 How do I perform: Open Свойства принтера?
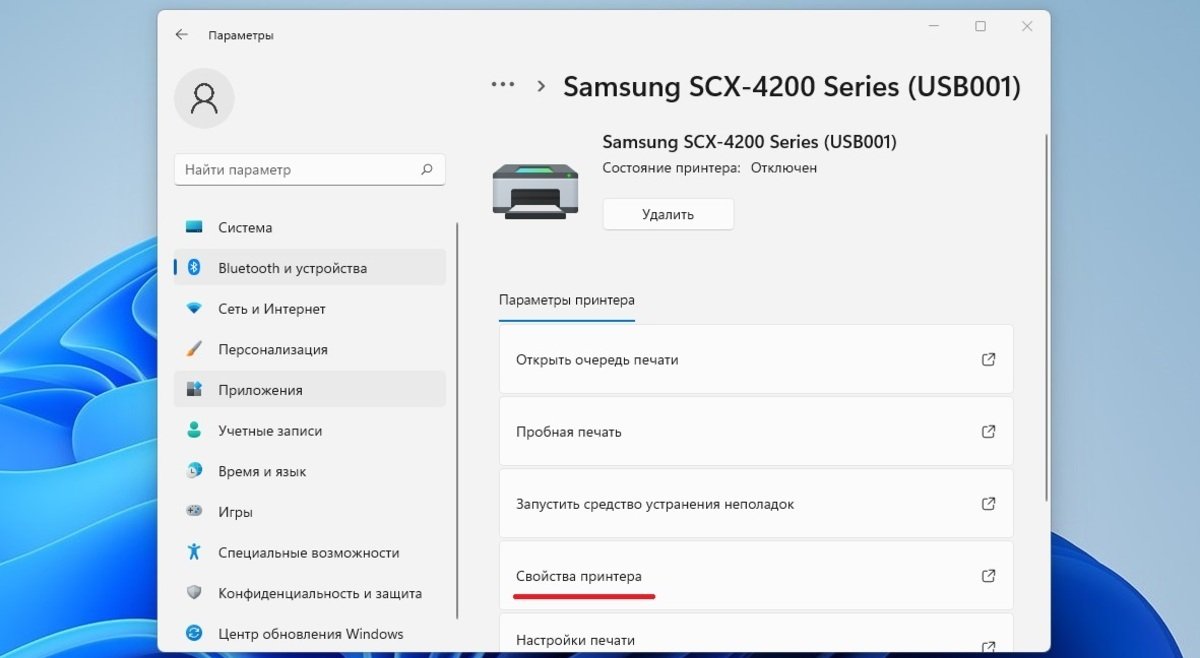coord(756,576)
